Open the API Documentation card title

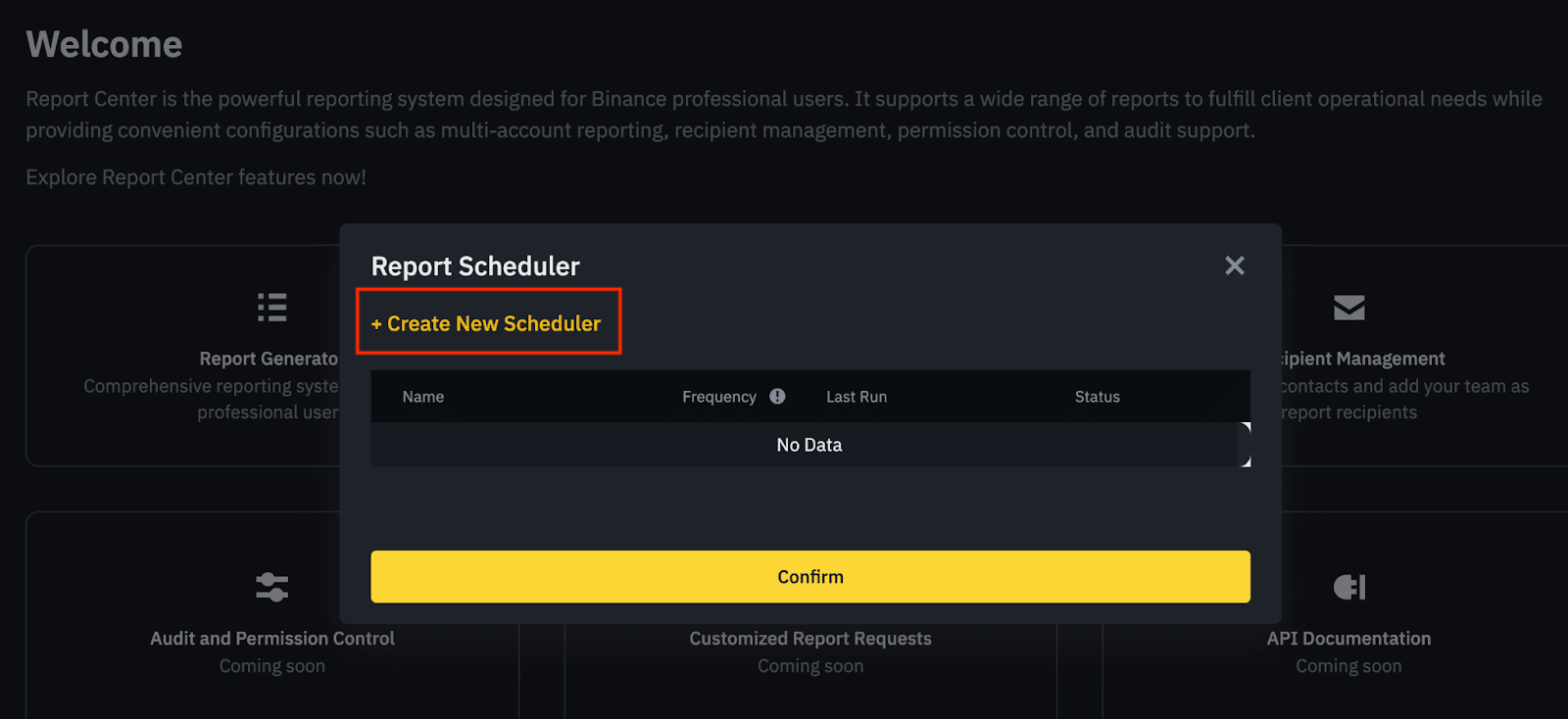[x=1348, y=639]
